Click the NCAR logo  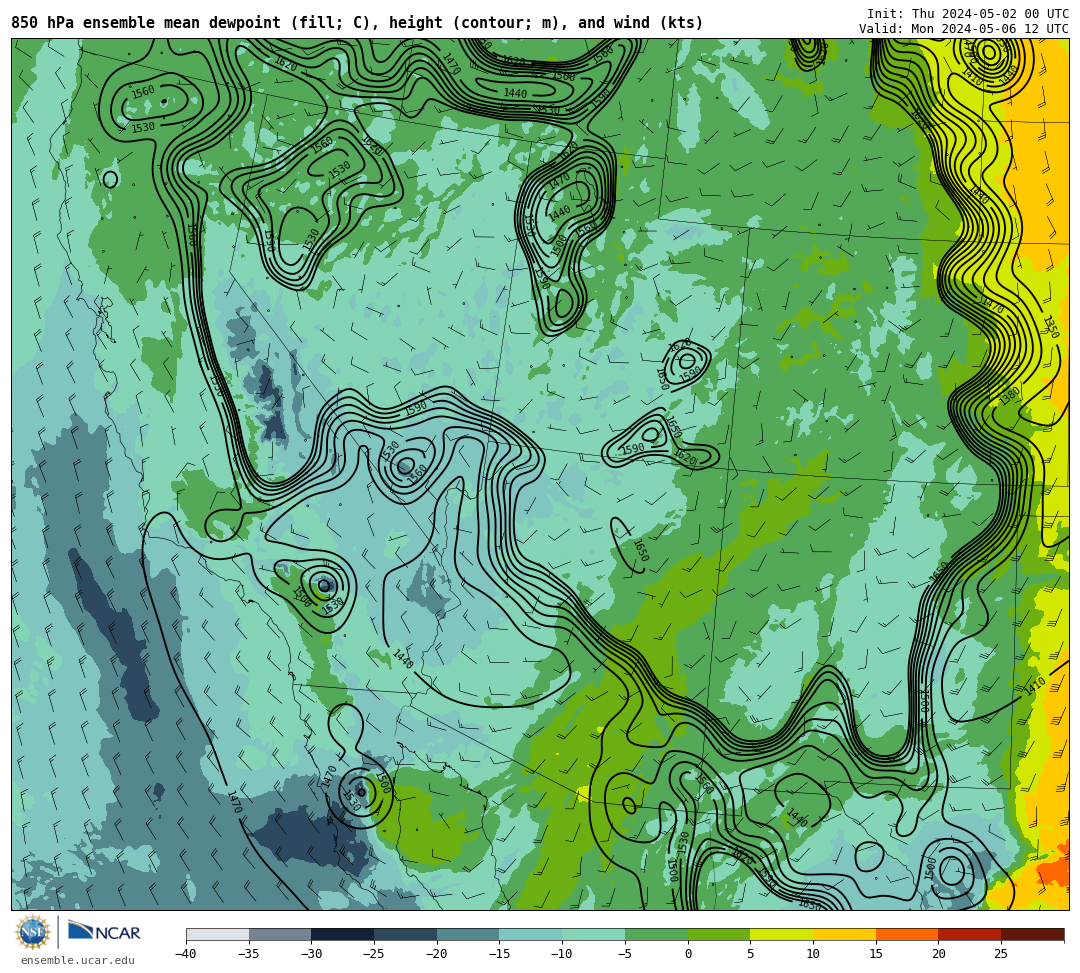point(105,932)
